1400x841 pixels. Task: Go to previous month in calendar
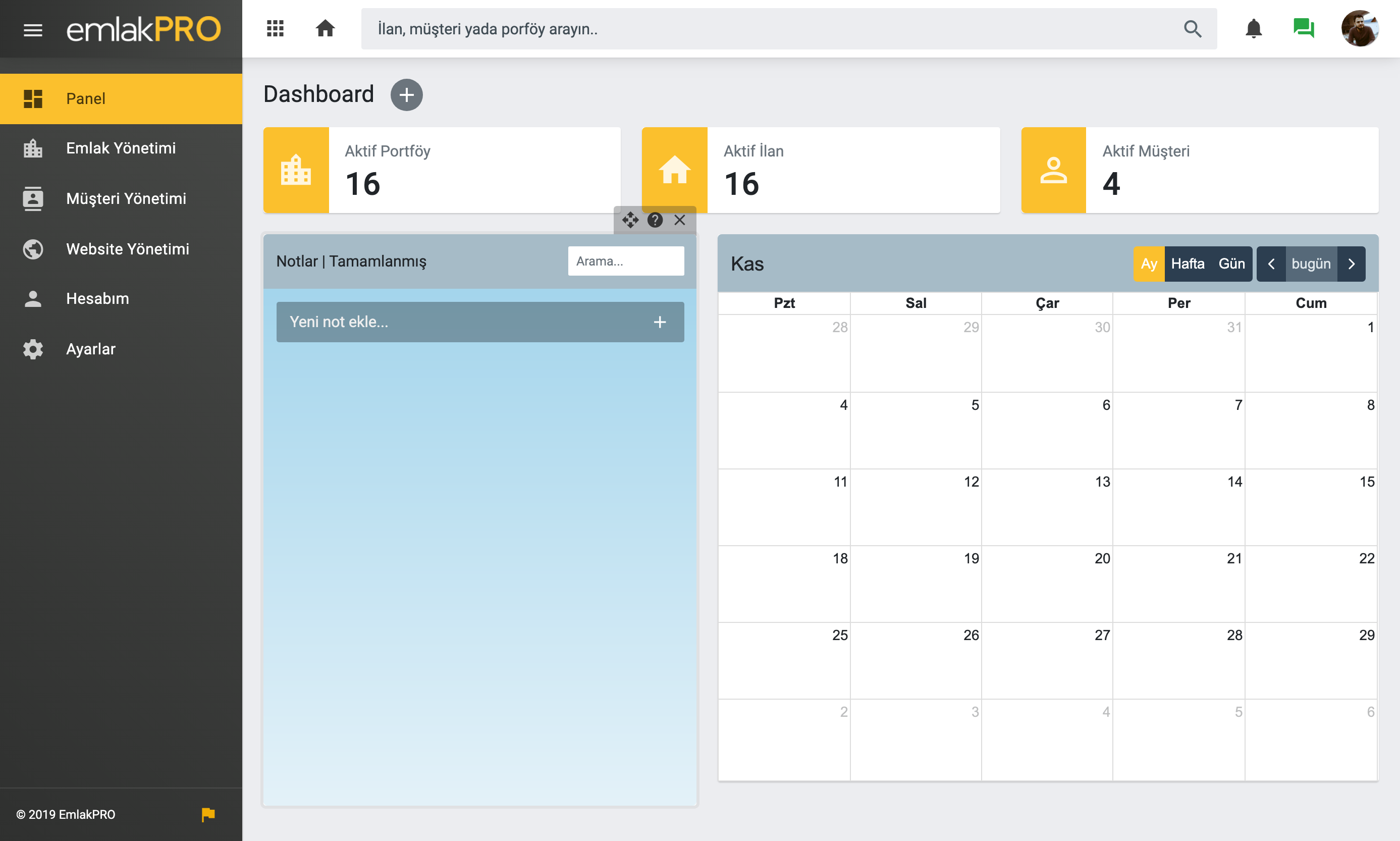(1271, 264)
